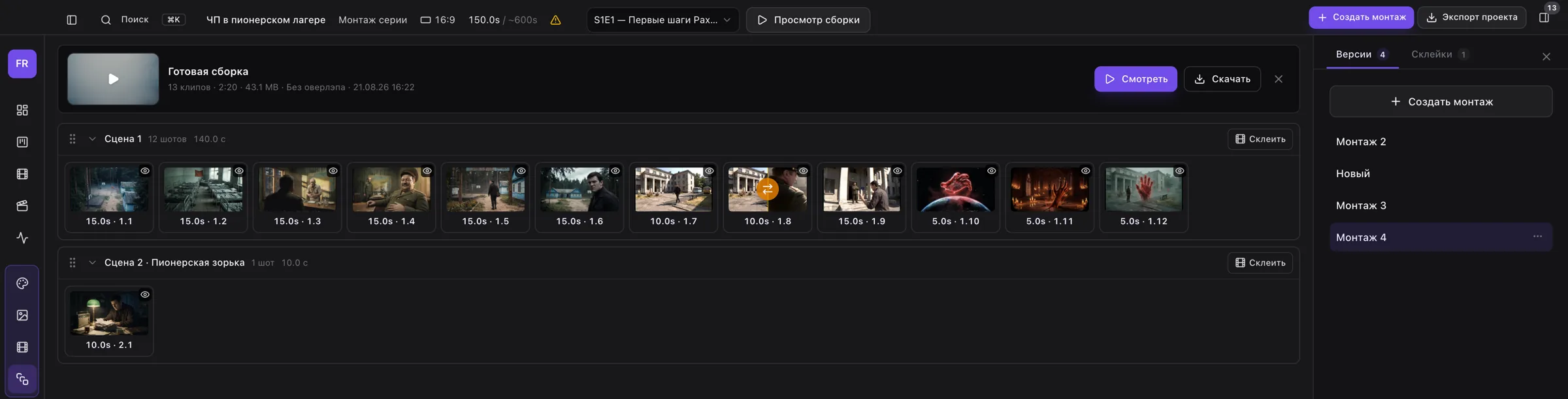1568x399 pixels.
Task: Select Монтаж 2 in versions list
Action: pos(1441,142)
